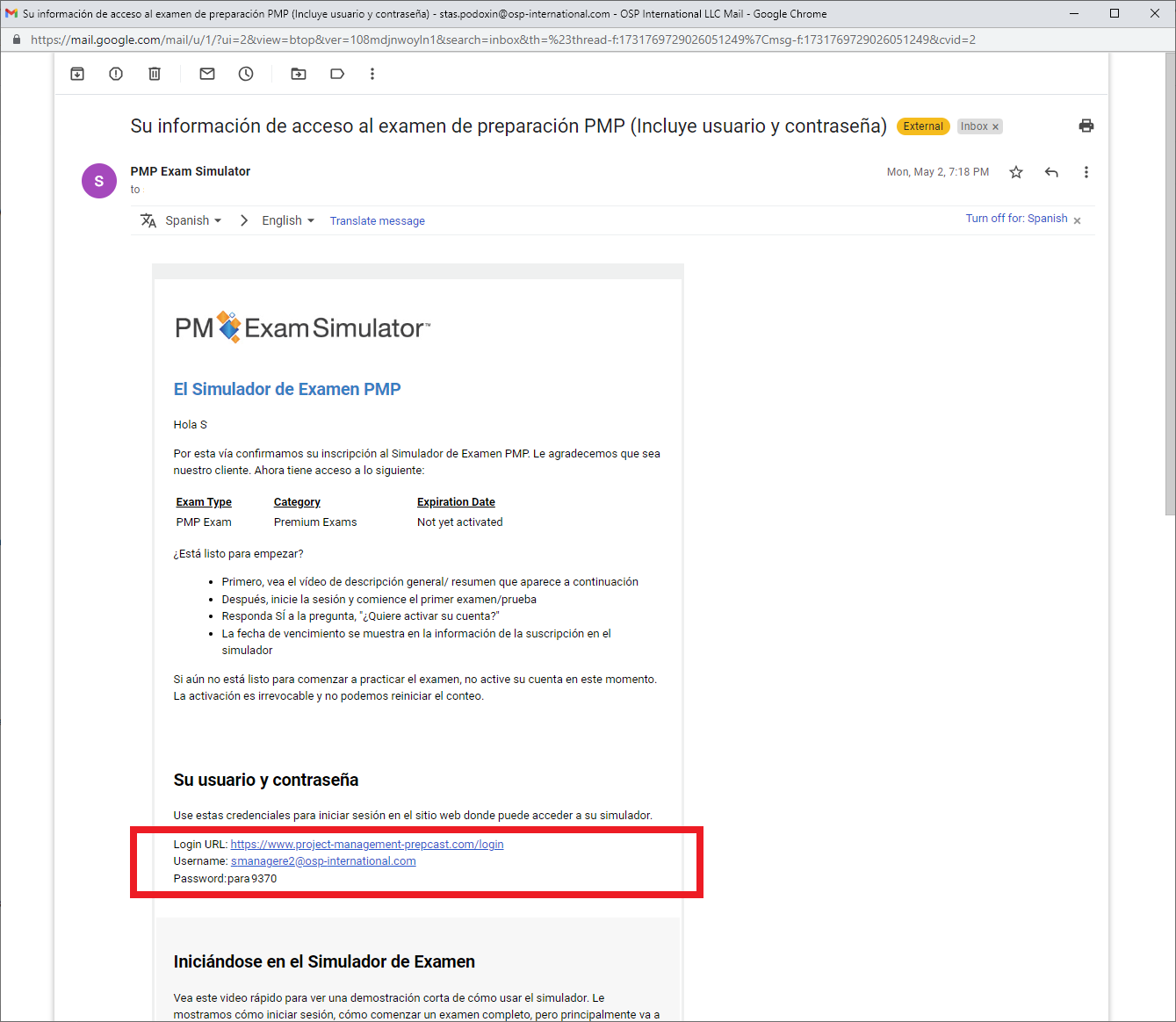Click the 'Hola S' greeting
The width and height of the screenshot is (1176, 1022).
tap(191, 425)
